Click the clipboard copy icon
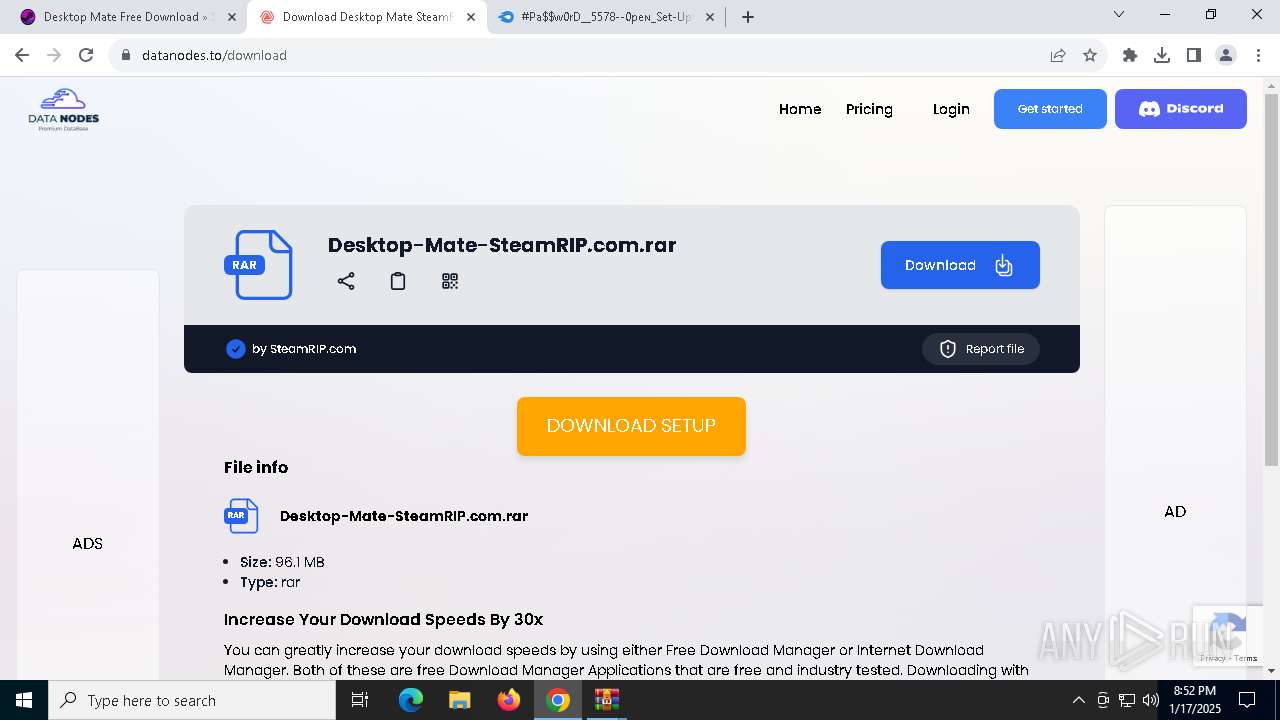This screenshot has width=1280, height=720. [398, 281]
